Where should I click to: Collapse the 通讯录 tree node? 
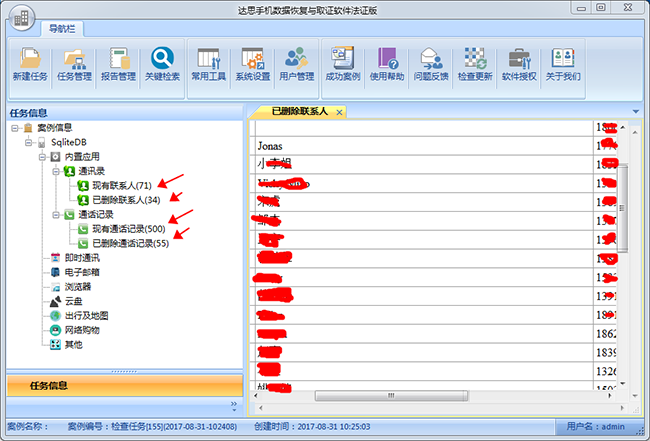(x=56, y=171)
